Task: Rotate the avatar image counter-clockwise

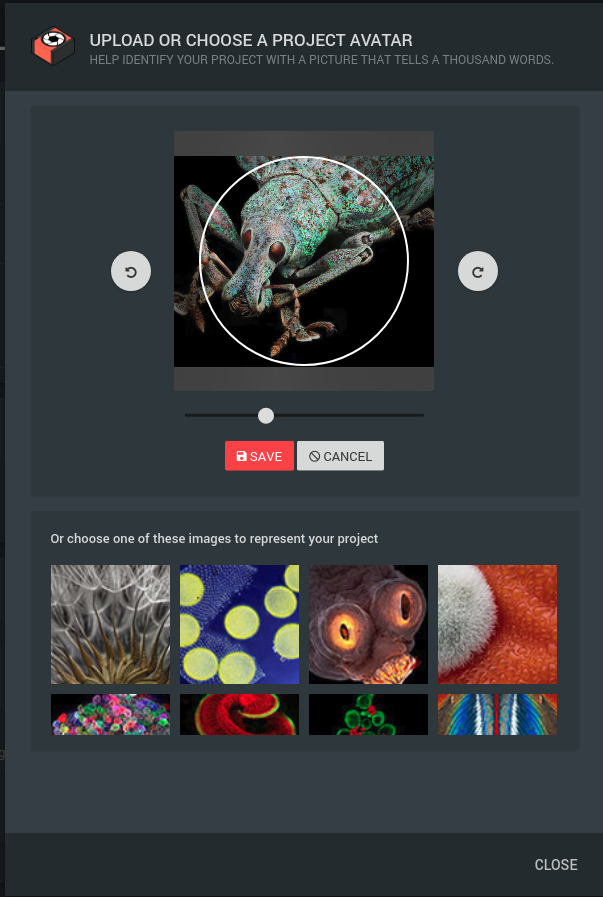Action: tap(131, 271)
